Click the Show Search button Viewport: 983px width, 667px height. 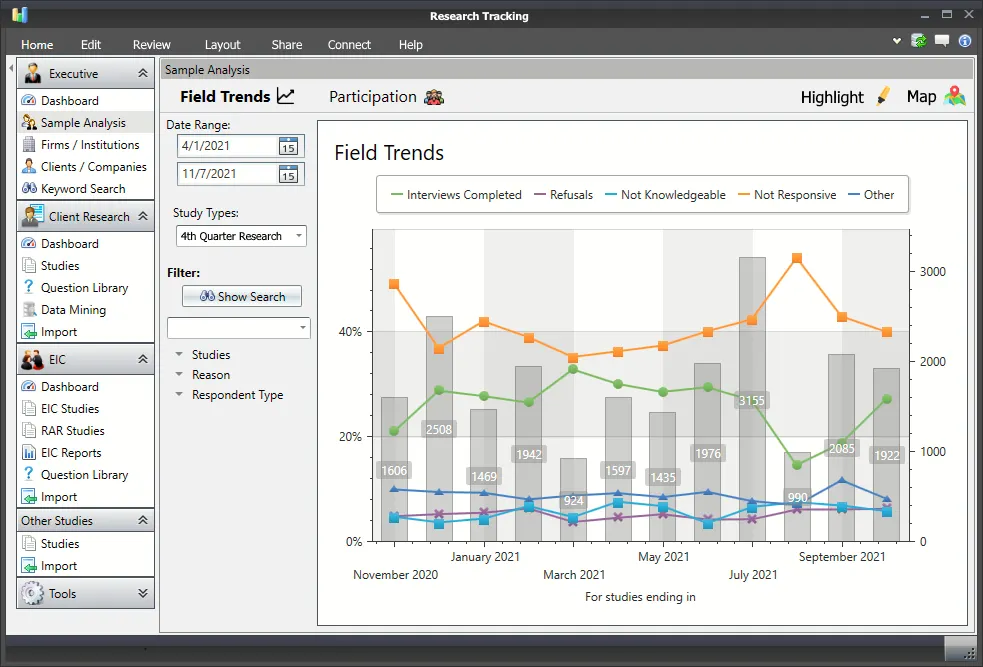(242, 297)
